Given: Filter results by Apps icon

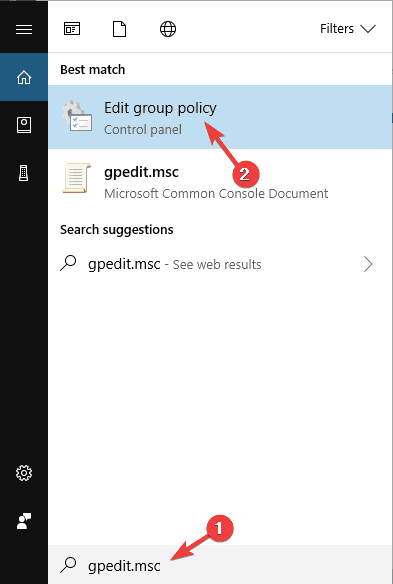Looking at the screenshot, I should [72, 29].
